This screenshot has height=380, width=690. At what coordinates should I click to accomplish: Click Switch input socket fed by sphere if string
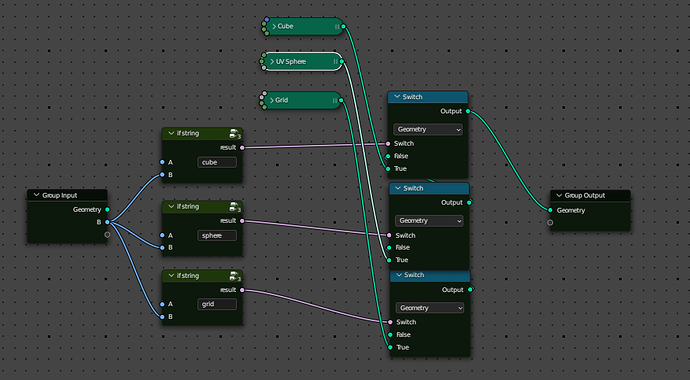click(389, 235)
